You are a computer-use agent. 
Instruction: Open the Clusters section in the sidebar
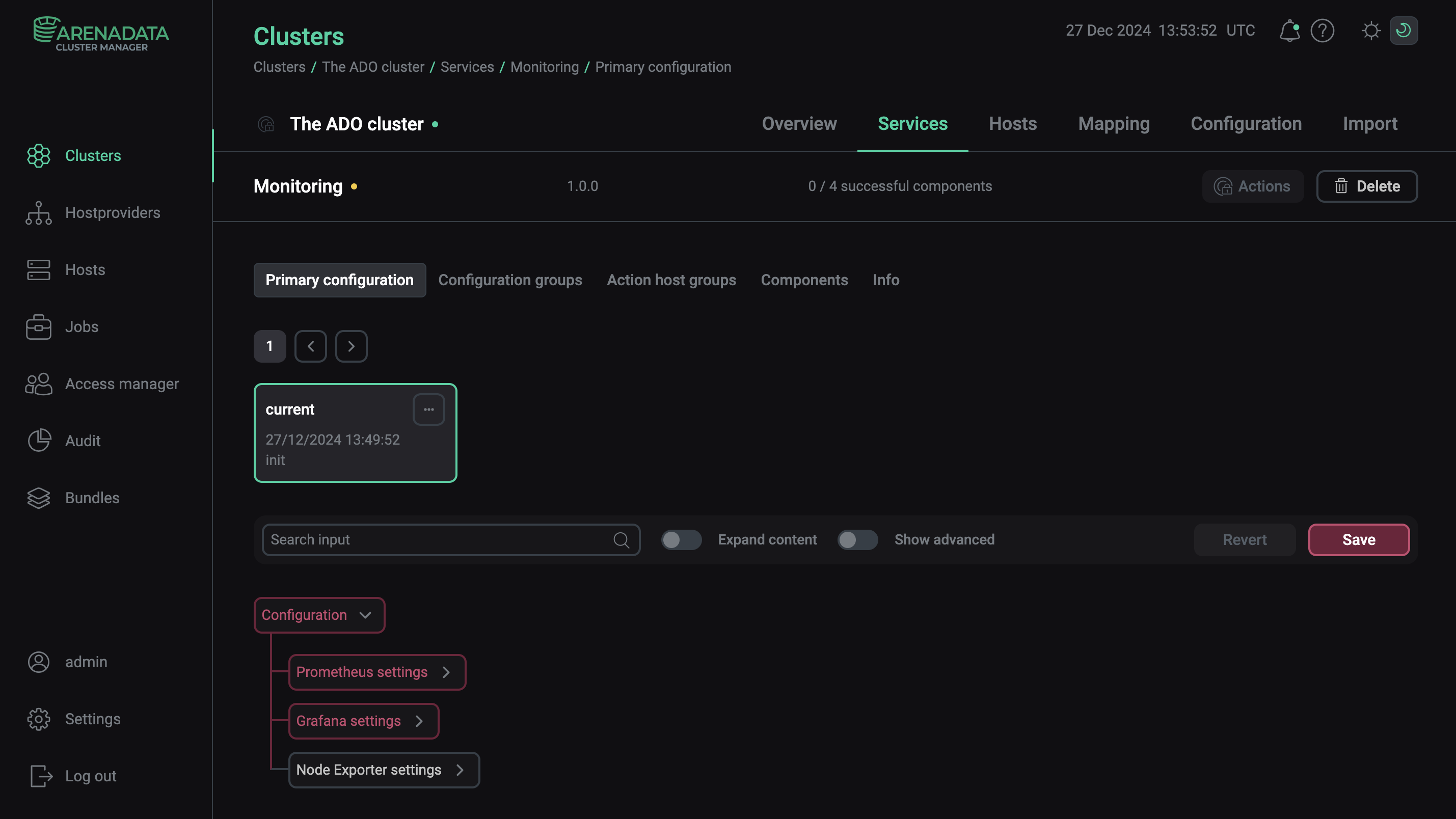pos(93,155)
